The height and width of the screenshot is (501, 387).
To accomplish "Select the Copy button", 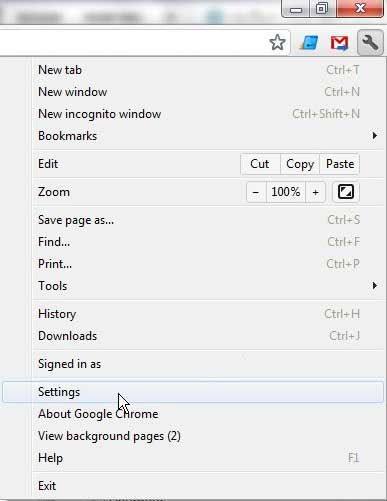I will pos(300,164).
